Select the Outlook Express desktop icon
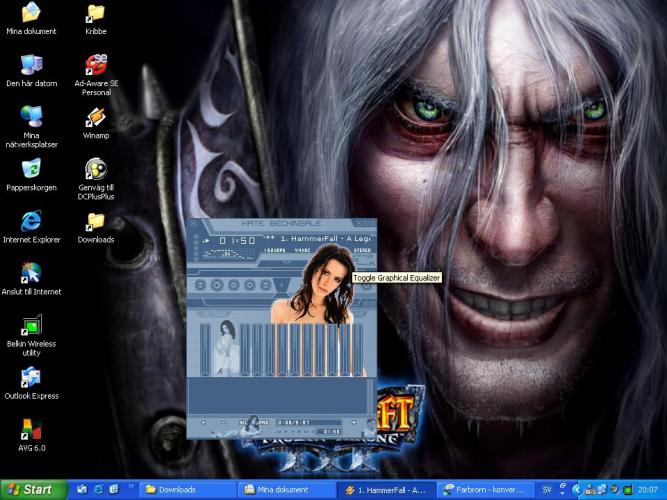This screenshot has height=500, width=667. (31, 378)
